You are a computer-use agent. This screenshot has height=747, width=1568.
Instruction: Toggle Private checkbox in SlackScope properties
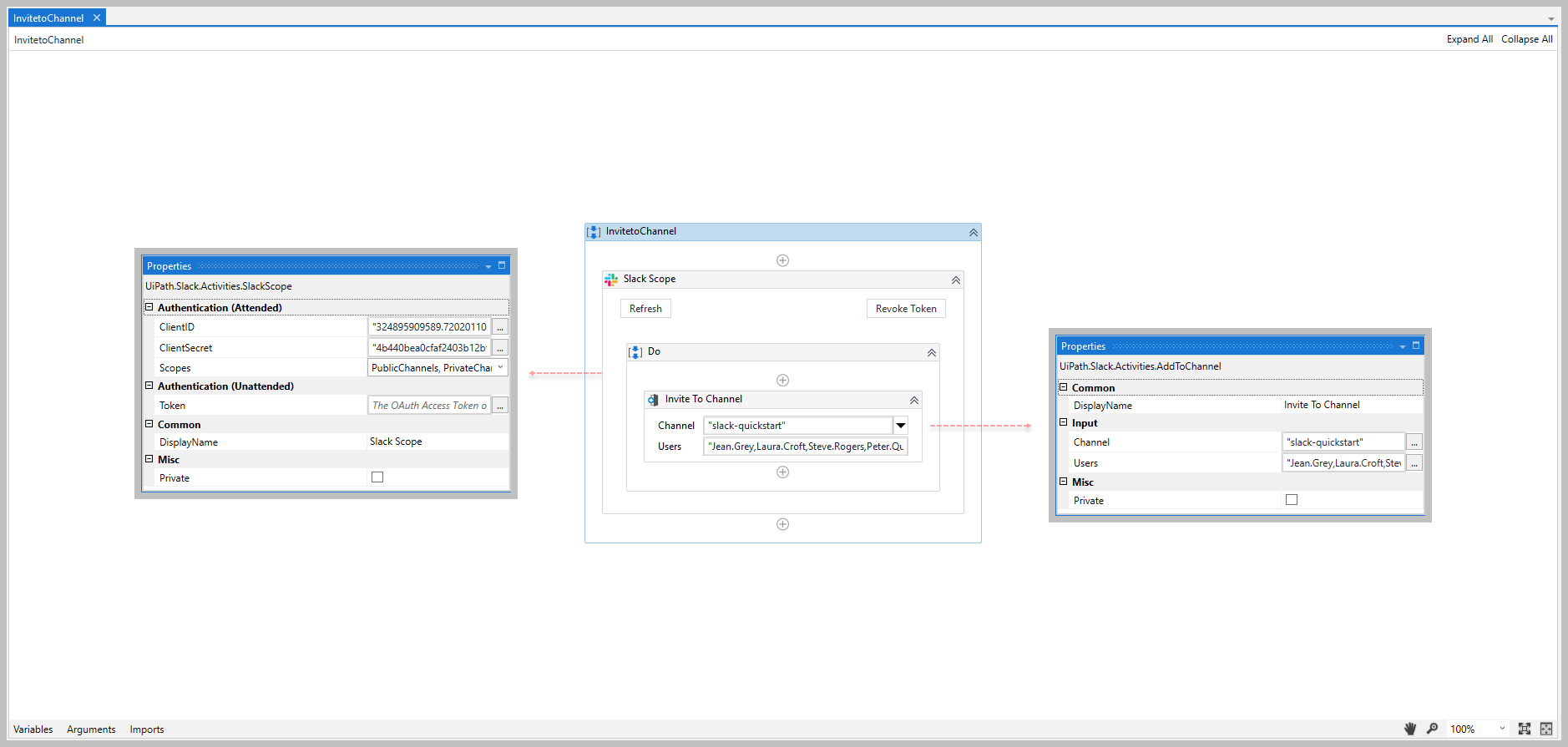(x=377, y=477)
